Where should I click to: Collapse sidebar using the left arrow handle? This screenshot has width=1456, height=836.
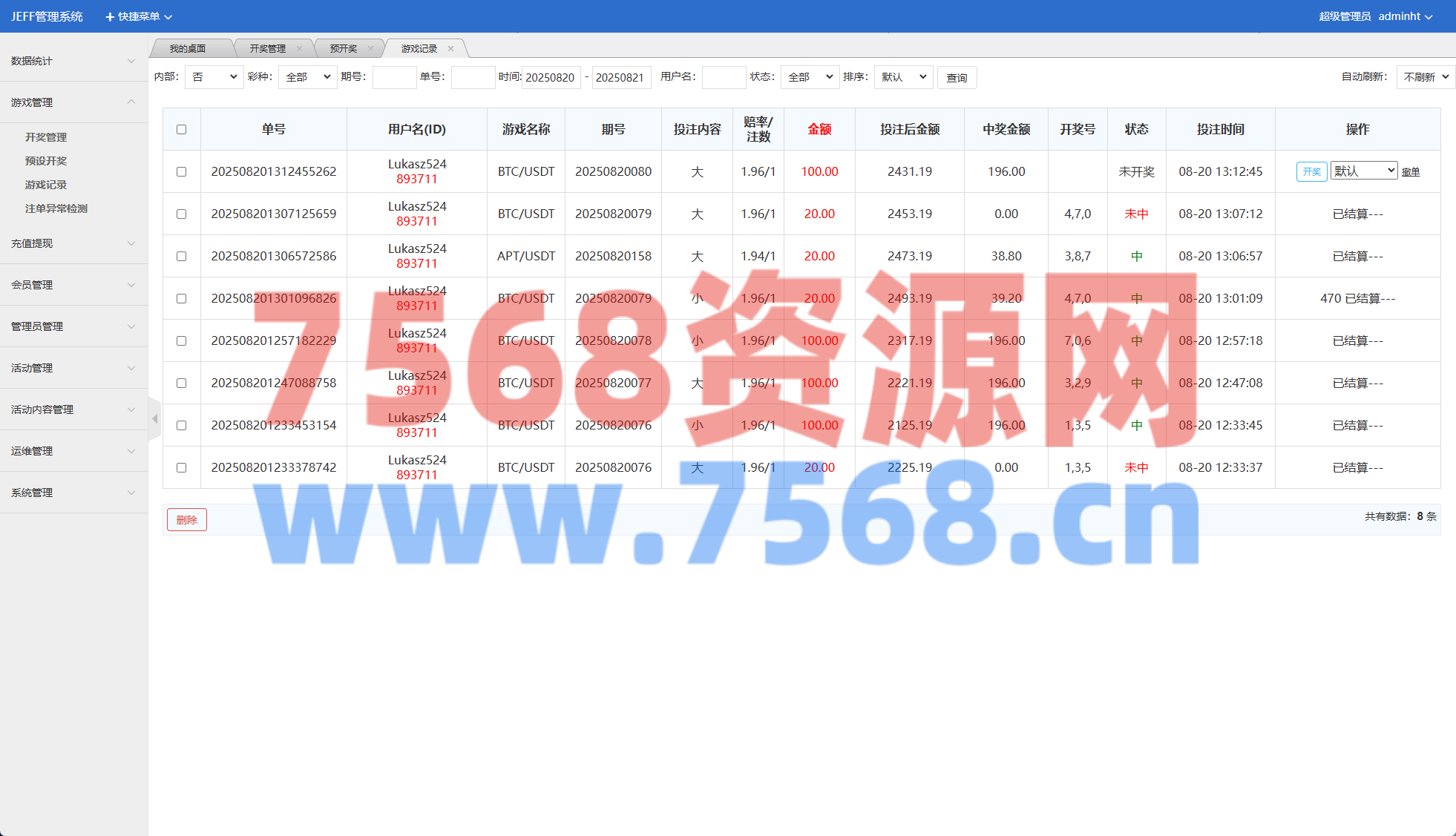[x=154, y=419]
